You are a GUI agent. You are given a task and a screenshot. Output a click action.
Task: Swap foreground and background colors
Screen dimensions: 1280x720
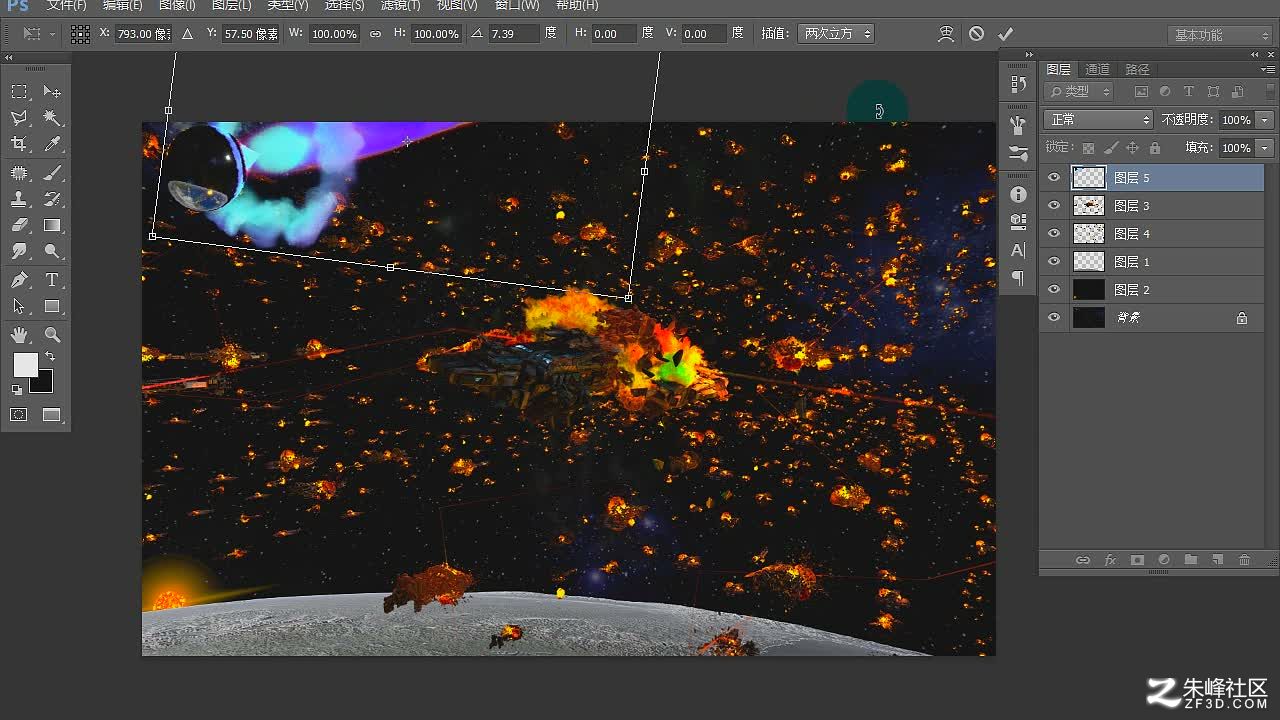49,356
